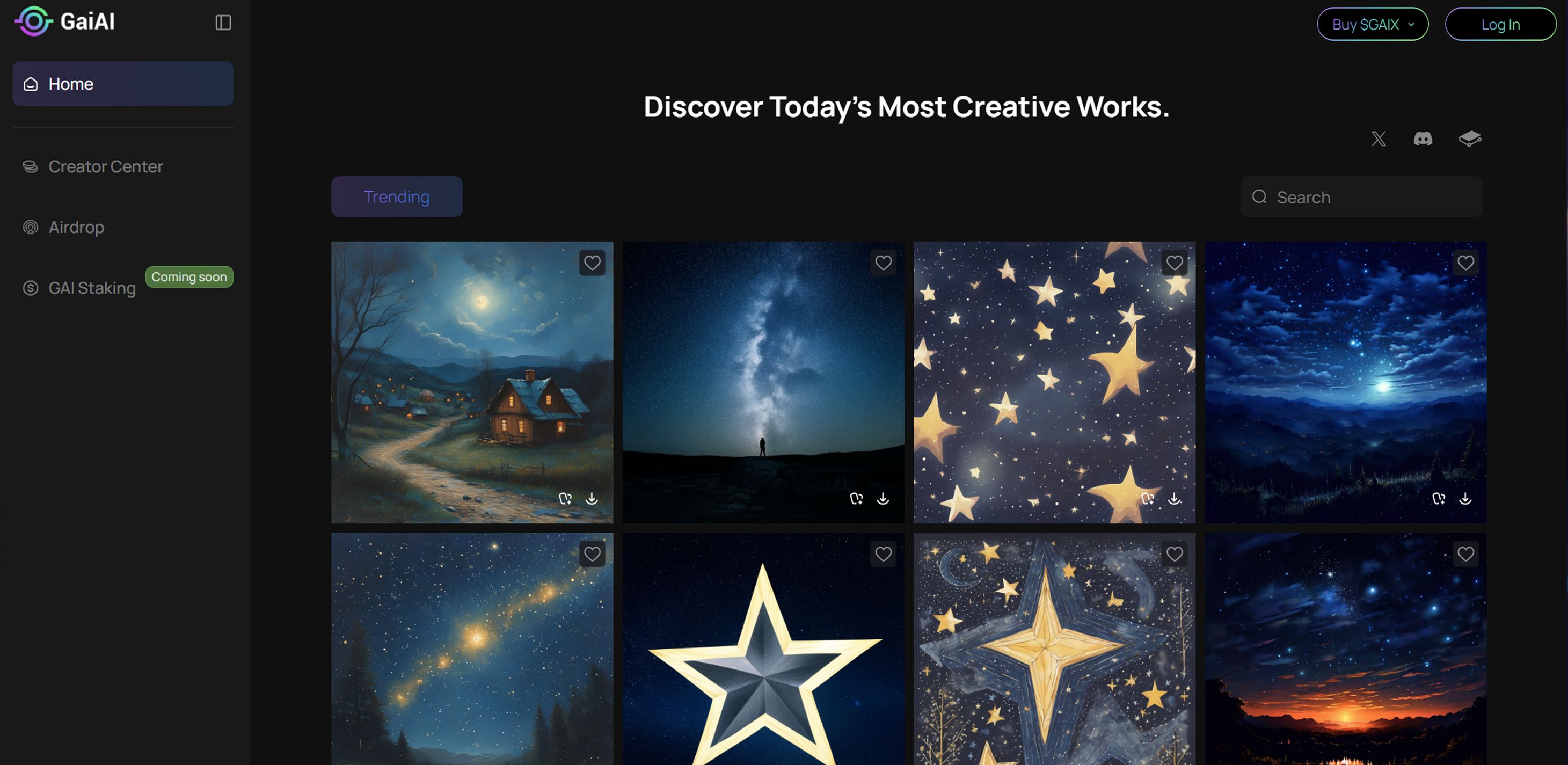Like the gold stars pattern image
The image size is (1568, 765).
[1174, 263]
